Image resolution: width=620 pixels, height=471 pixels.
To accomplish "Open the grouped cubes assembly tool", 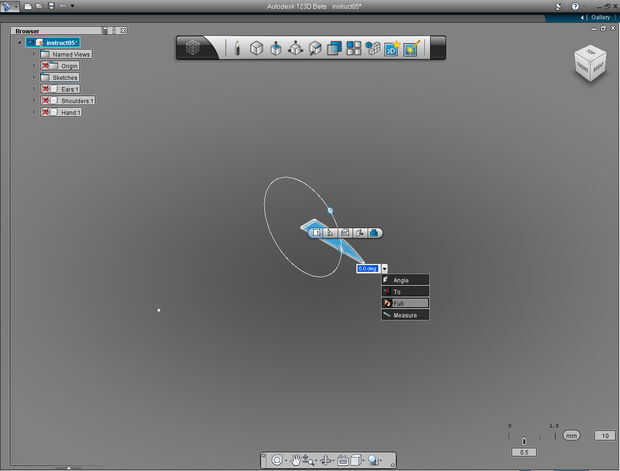I will (x=372, y=48).
